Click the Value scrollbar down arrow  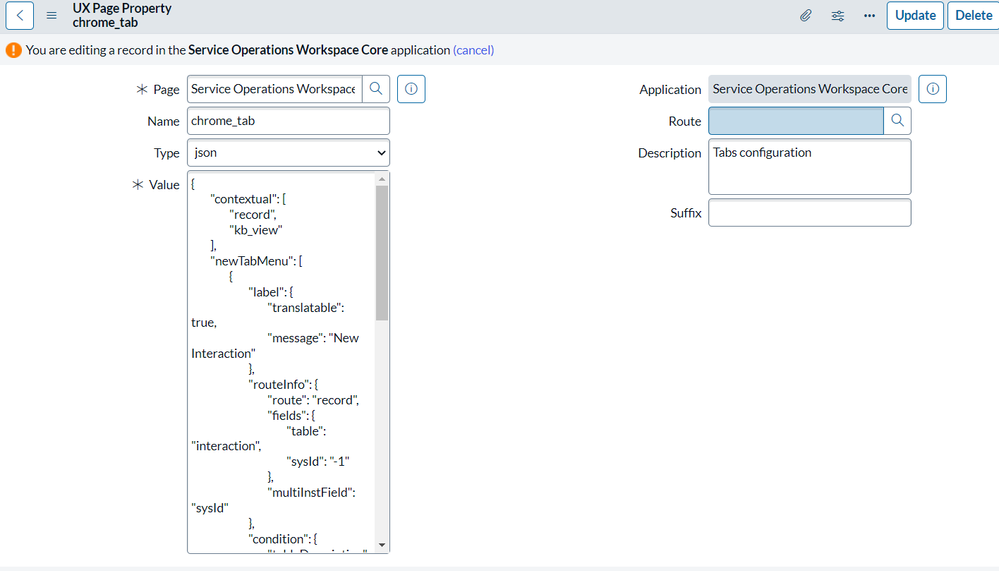click(x=382, y=545)
